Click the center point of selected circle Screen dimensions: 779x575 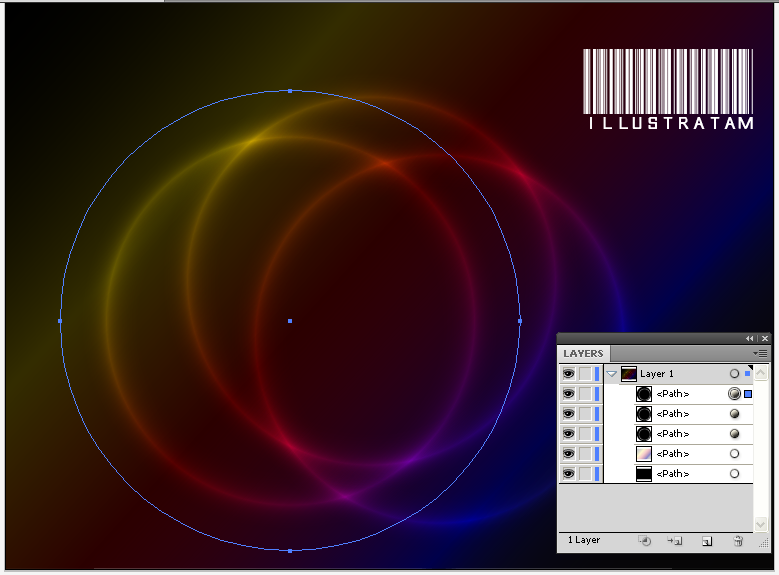(290, 321)
